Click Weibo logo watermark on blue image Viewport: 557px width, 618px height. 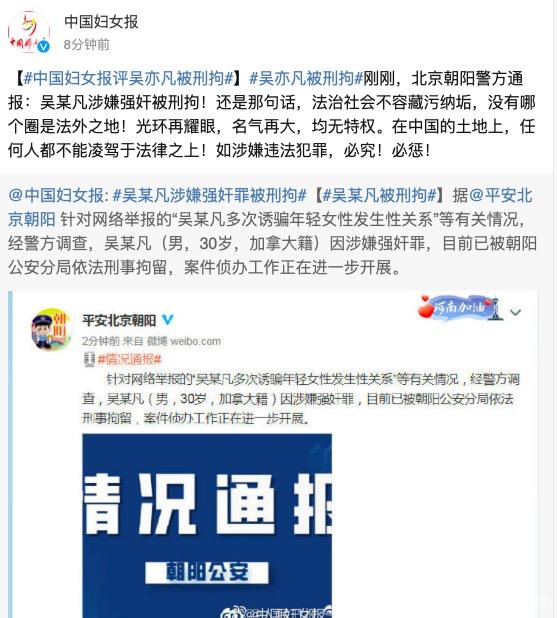click(231, 612)
